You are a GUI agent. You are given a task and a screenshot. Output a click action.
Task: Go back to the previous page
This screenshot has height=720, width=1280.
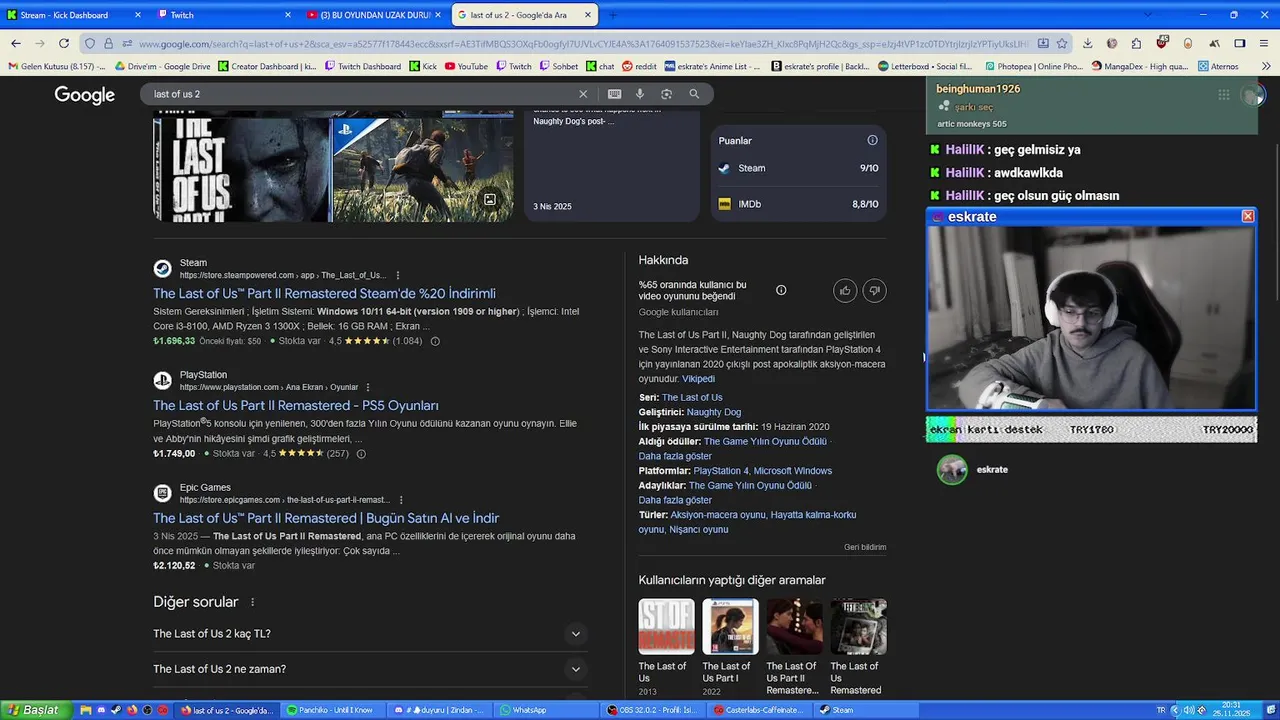tap(16, 43)
